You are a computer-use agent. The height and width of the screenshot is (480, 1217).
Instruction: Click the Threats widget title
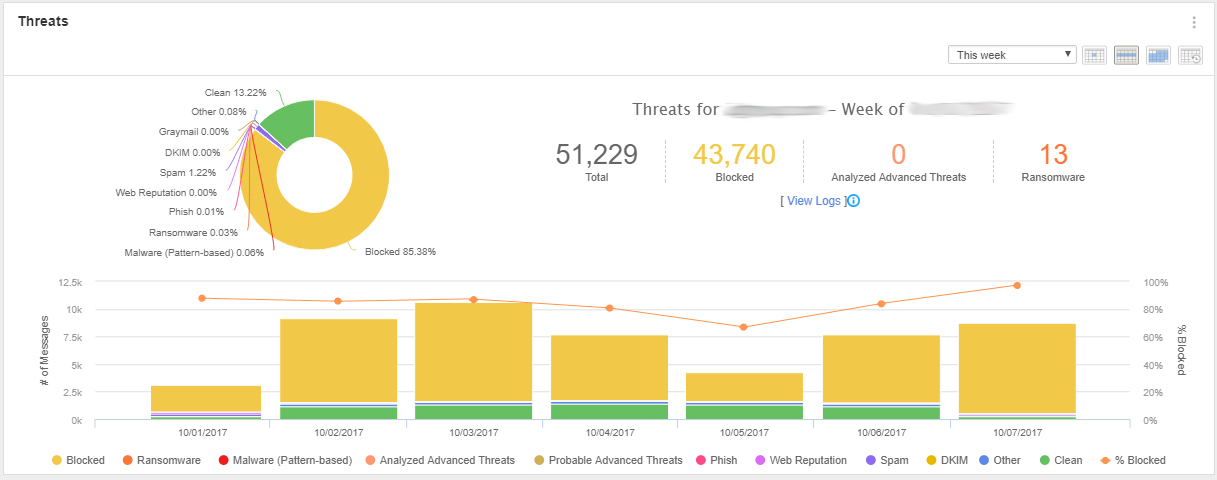point(43,21)
